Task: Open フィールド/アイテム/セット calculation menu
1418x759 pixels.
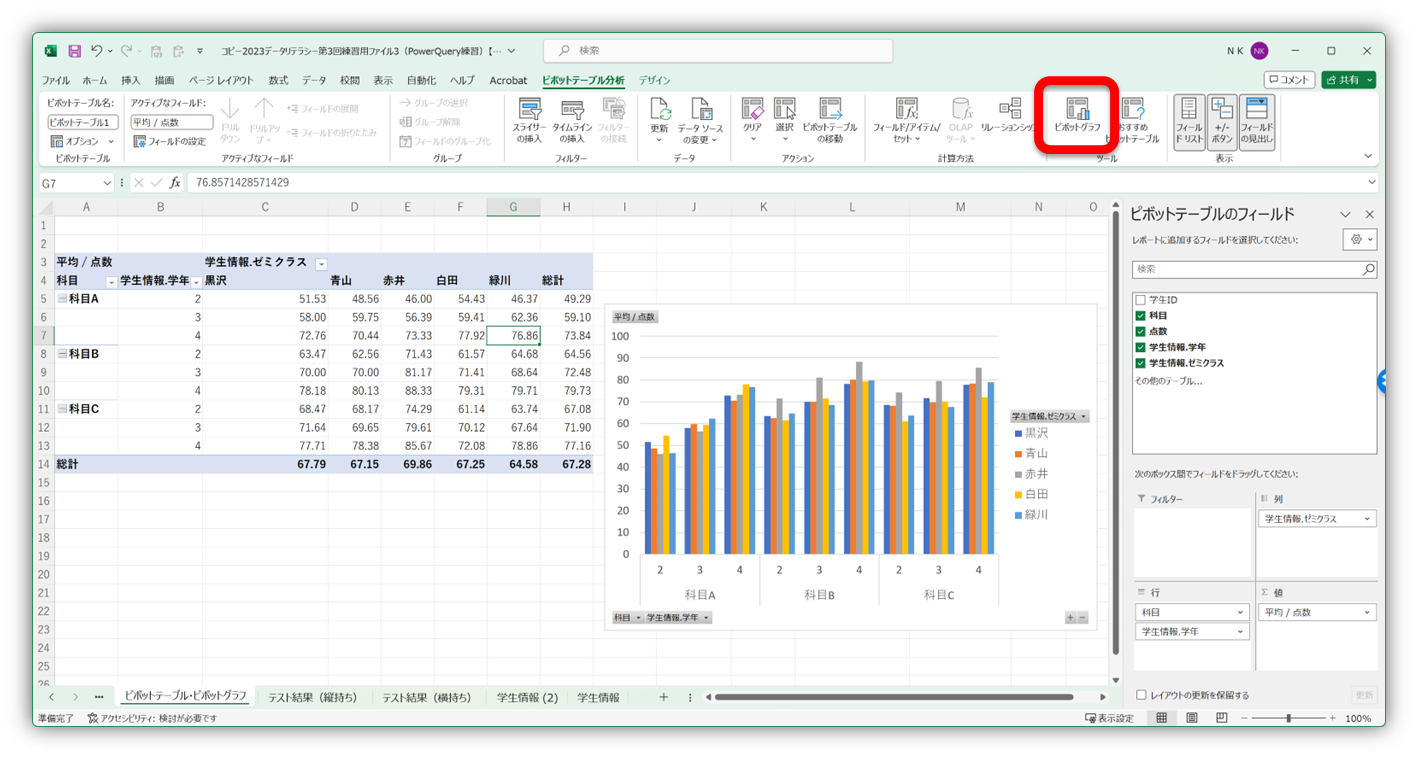Action: [x=906, y=121]
